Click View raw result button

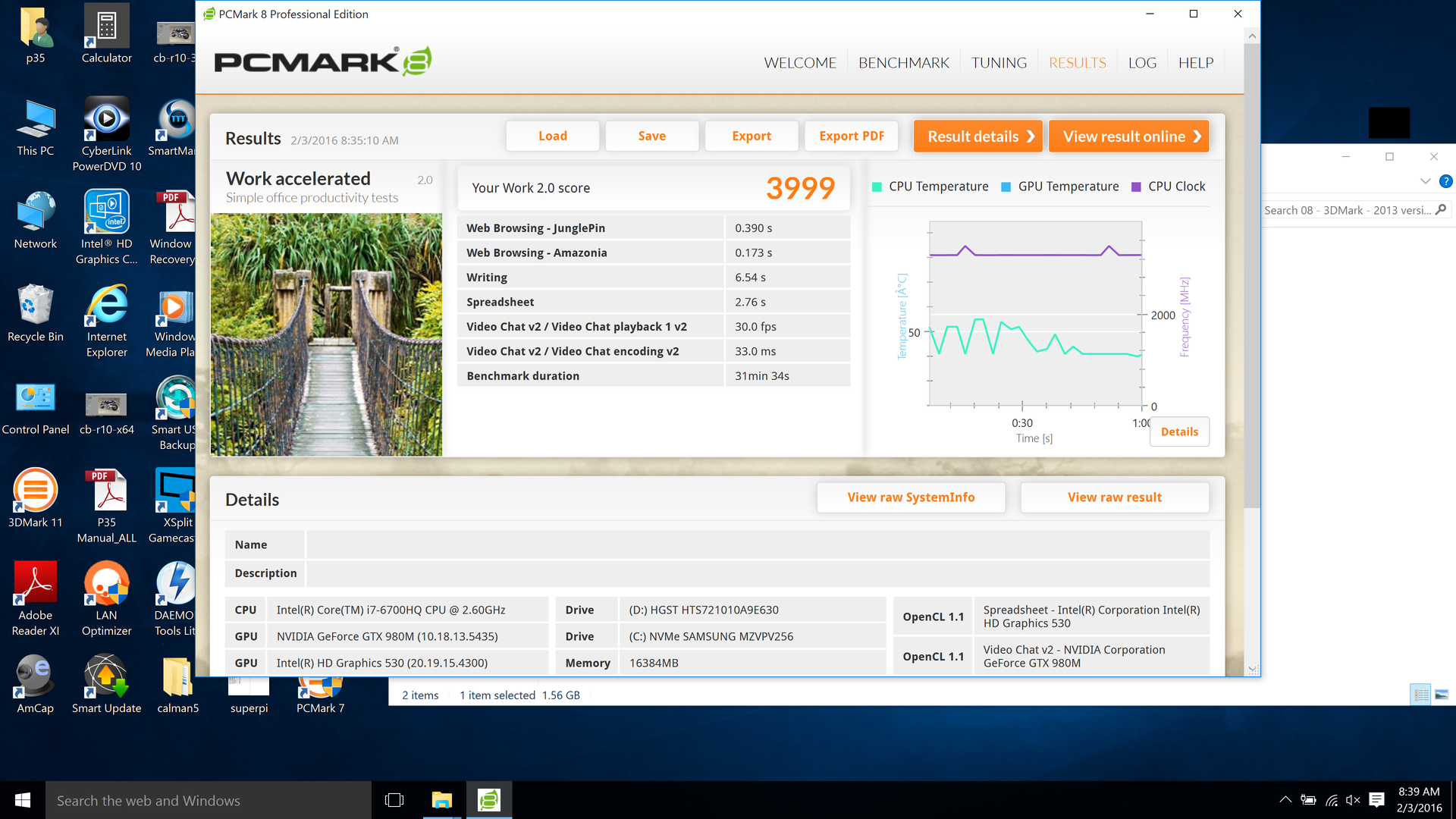point(1115,497)
